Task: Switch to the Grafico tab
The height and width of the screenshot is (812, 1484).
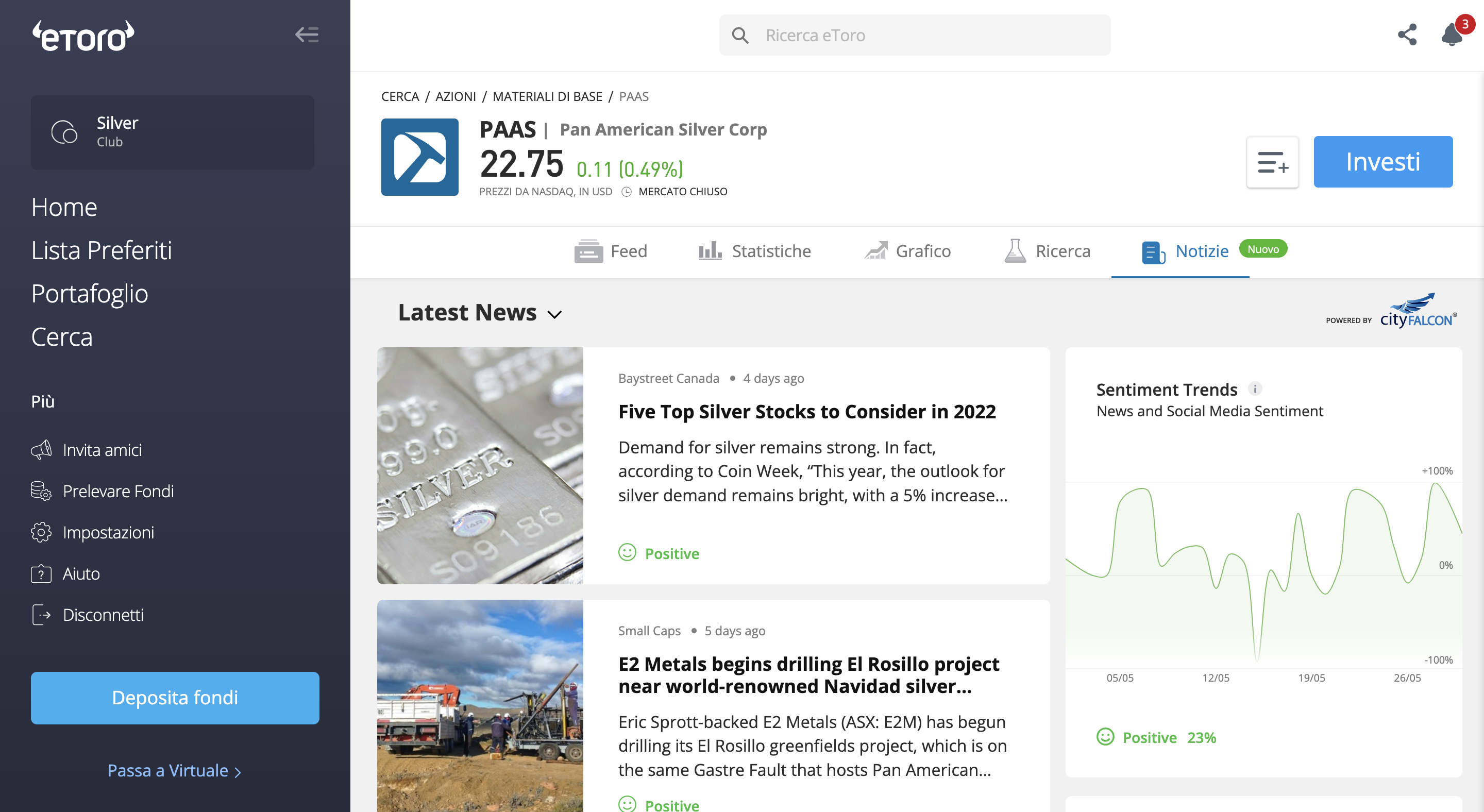Action: click(x=907, y=251)
